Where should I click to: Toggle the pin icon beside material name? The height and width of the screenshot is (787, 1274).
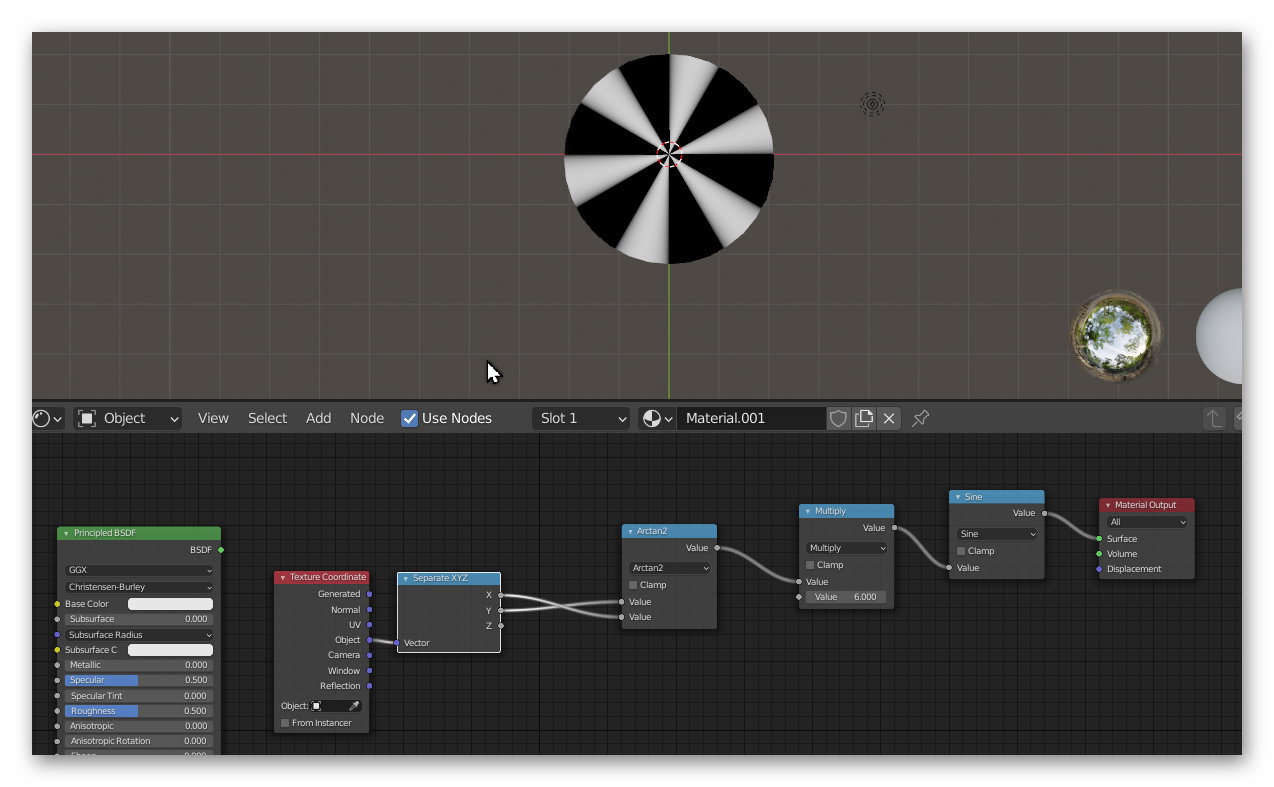[921, 418]
